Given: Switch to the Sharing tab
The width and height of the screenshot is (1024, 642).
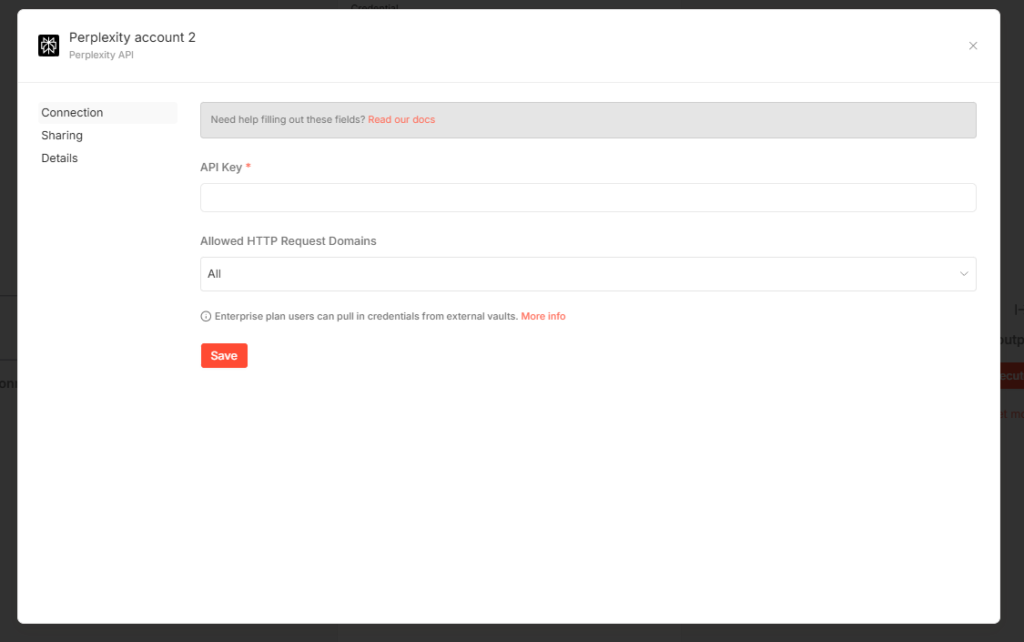Looking at the screenshot, I should [x=62, y=136].
